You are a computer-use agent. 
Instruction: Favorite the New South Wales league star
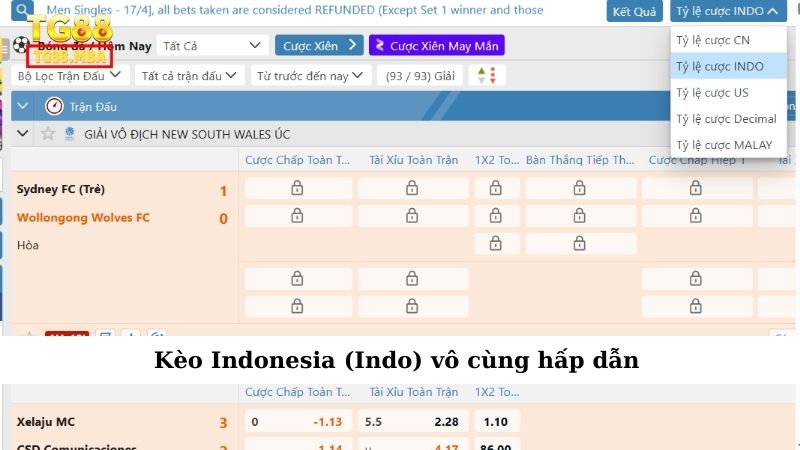(x=48, y=134)
